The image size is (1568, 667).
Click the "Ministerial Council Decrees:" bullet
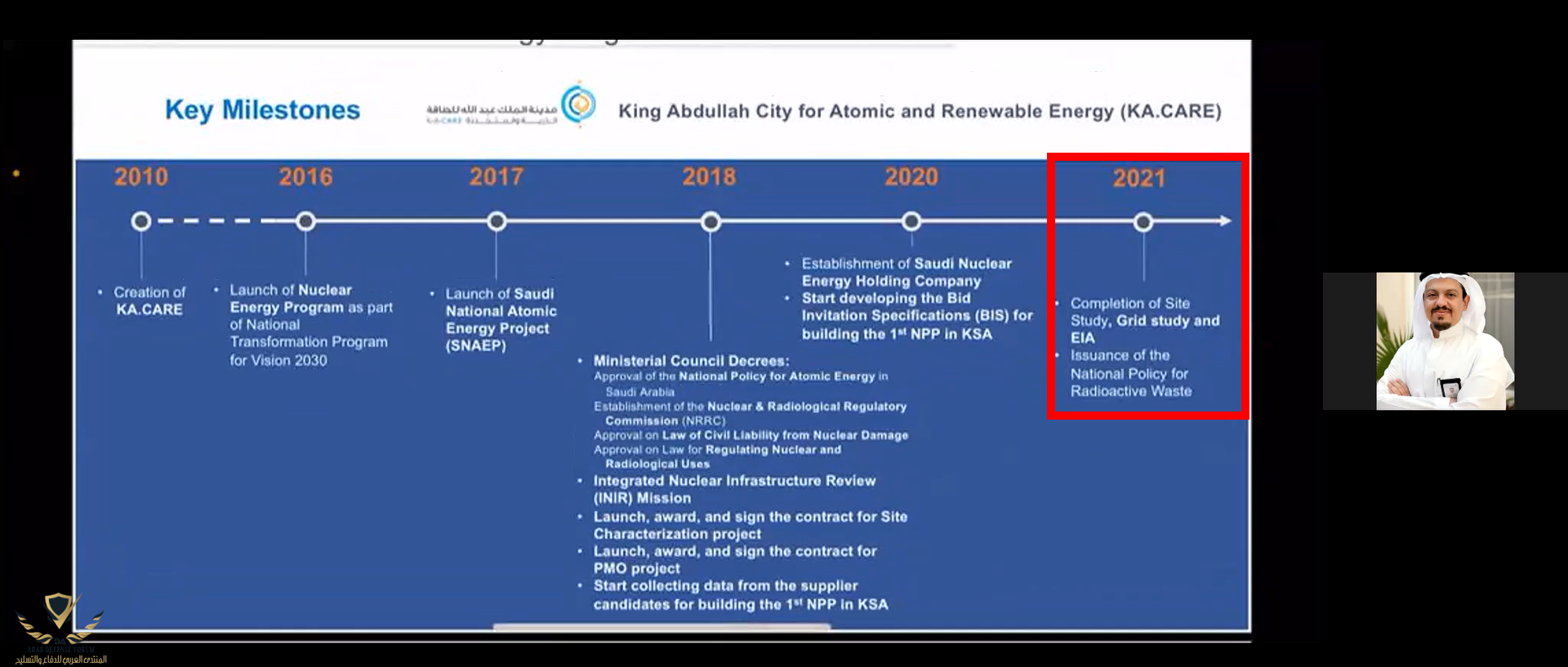pyautogui.click(x=684, y=361)
